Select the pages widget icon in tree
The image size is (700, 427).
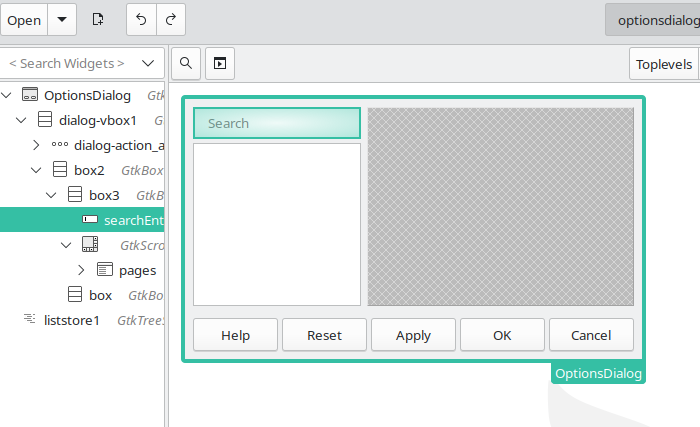click(x=105, y=270)
